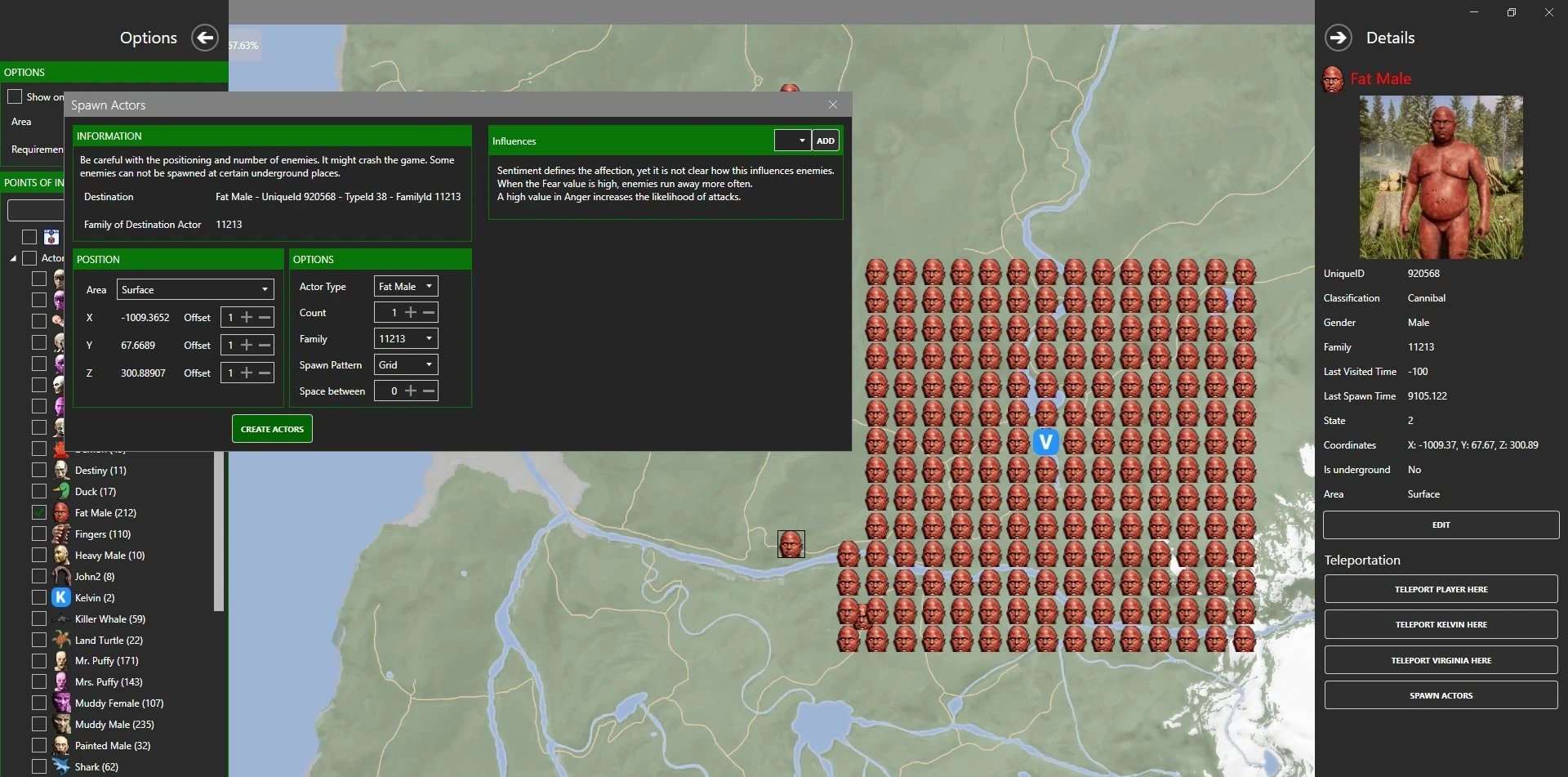Image resolution: width=1568 pixels, height=777 pixels.
Task: Click the EDIT button in Details
Action: pos(1441,525)
